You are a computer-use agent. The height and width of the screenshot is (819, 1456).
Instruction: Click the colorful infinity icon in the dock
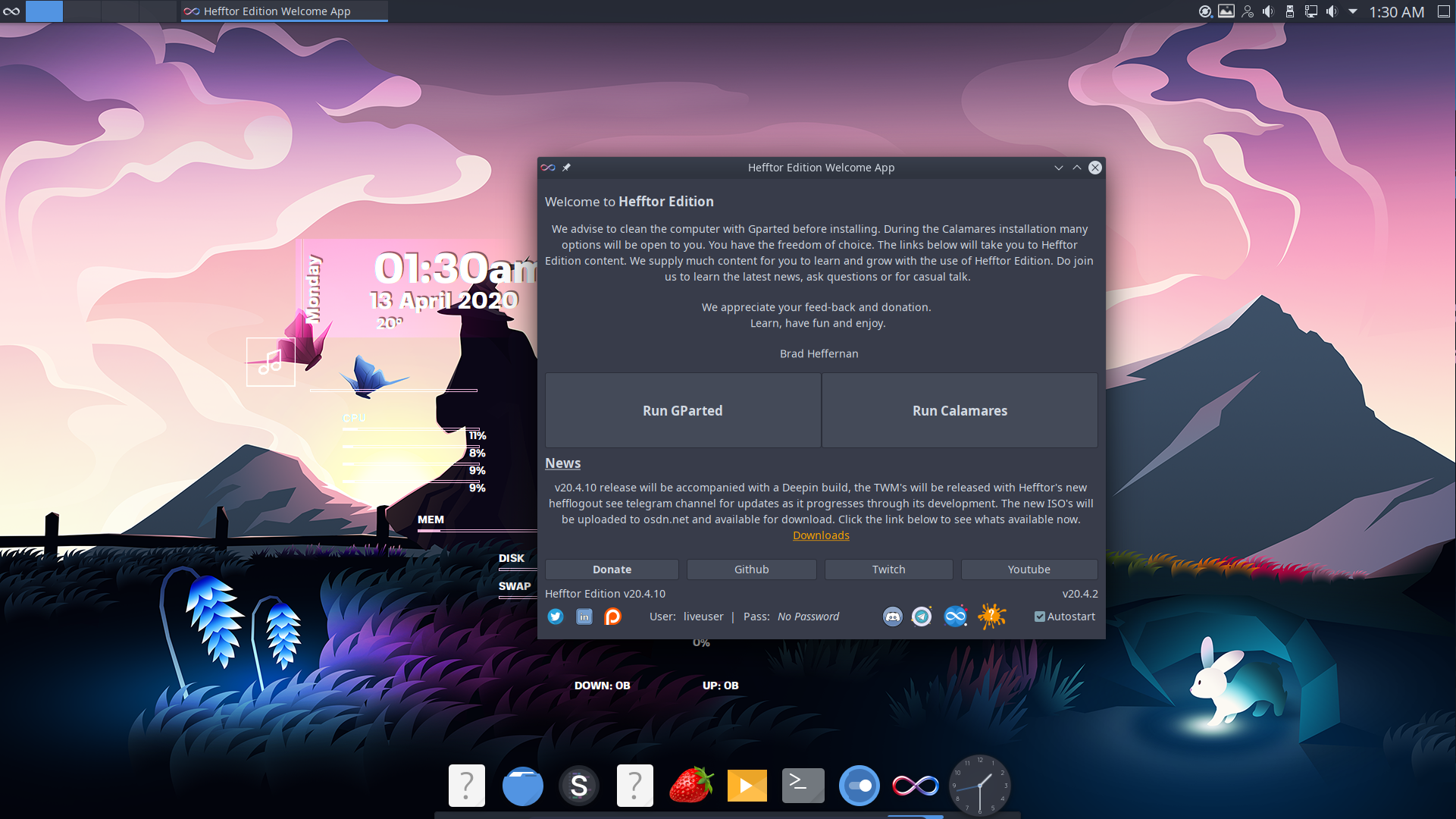click(916, 786)
